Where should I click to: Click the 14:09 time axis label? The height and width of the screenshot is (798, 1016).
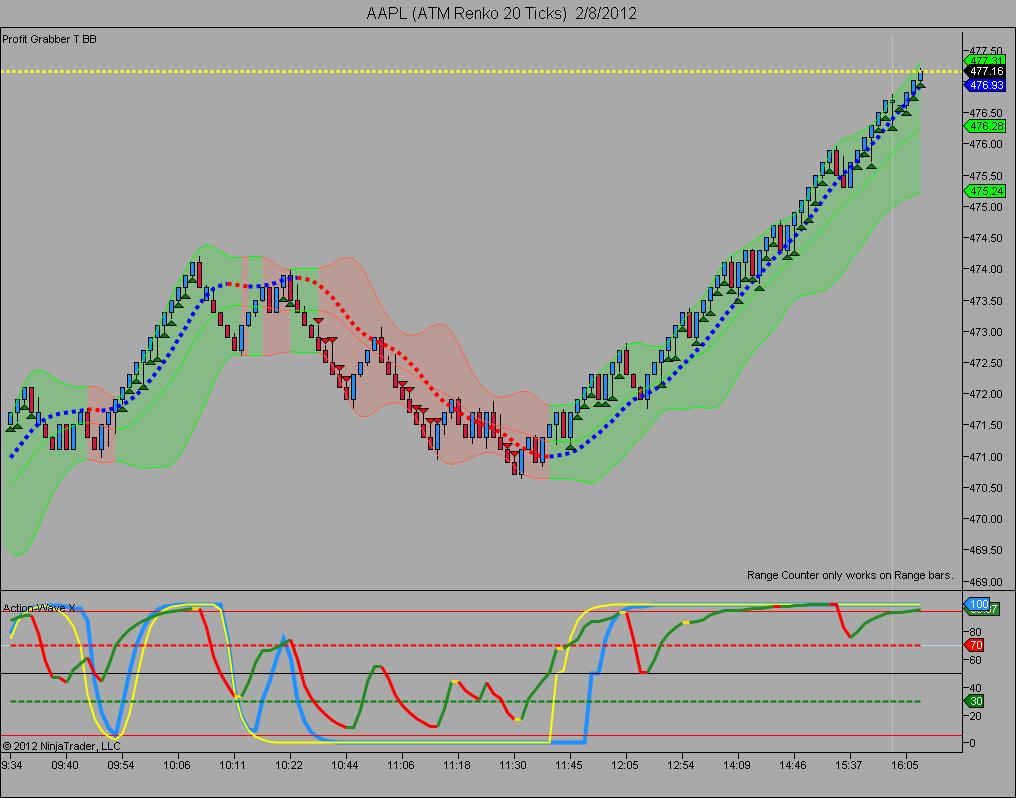click(x=737, y=766)
